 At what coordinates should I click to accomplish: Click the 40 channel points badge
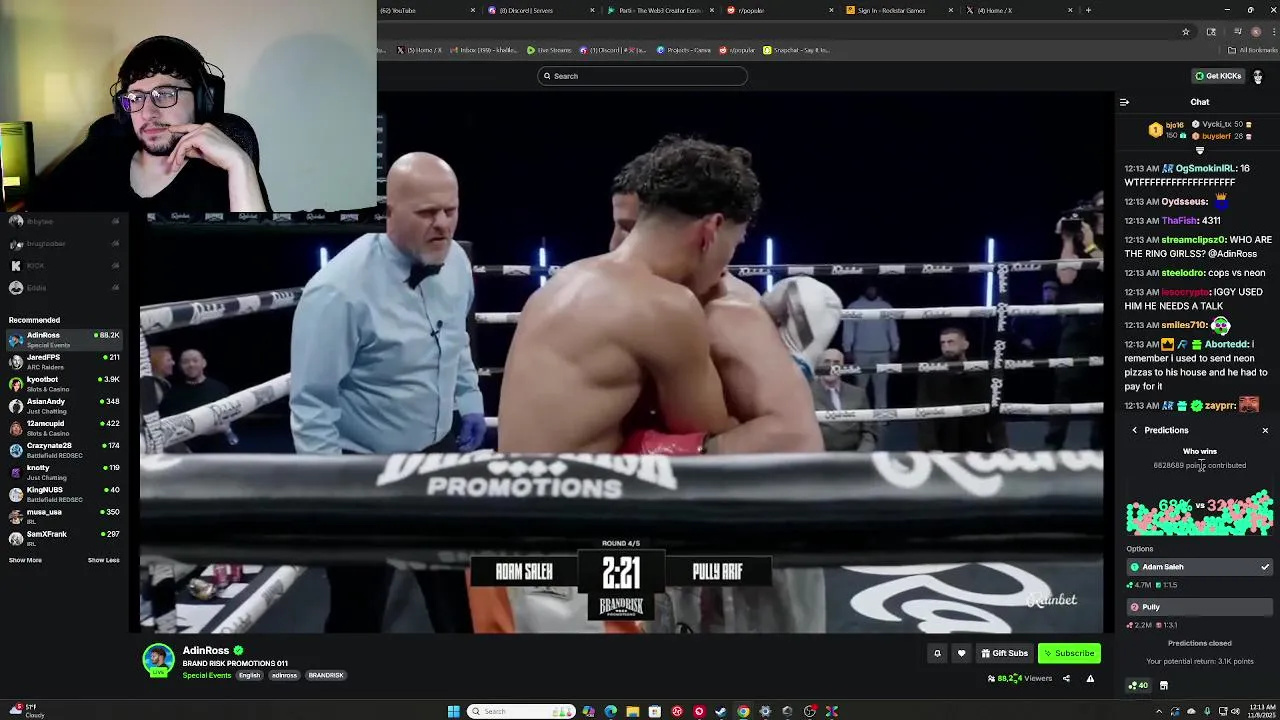[x=1138, y=685]
